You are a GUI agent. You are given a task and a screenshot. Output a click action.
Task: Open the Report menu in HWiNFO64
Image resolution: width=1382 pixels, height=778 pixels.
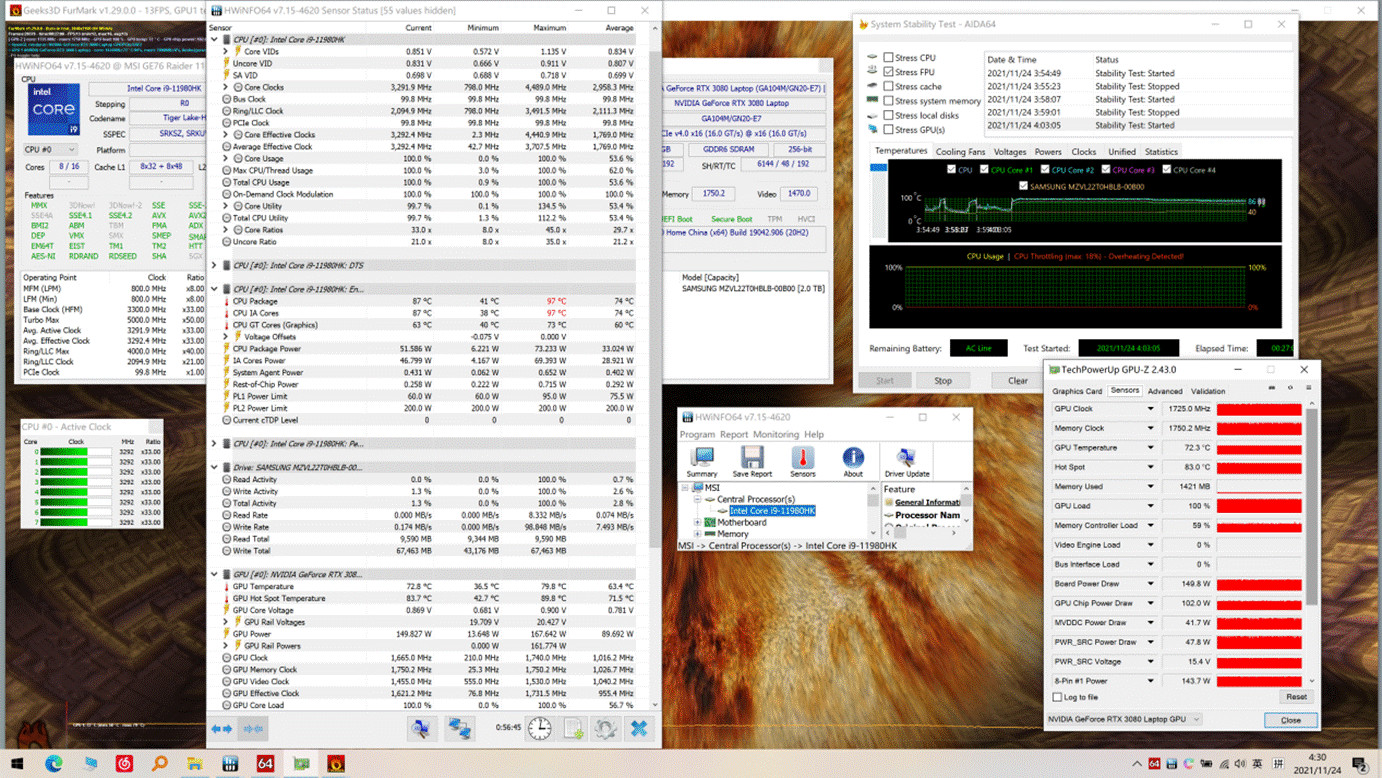click(x=734, y=434)
